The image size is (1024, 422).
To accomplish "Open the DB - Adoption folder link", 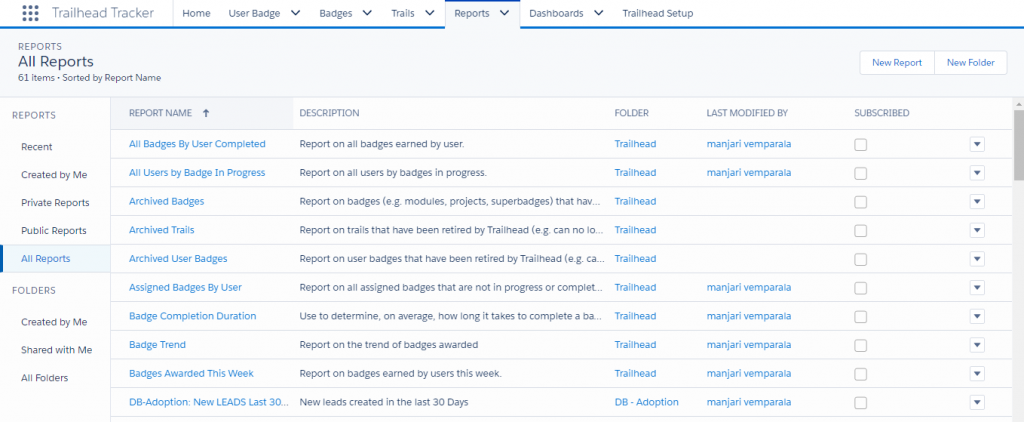I will point(647,403).
